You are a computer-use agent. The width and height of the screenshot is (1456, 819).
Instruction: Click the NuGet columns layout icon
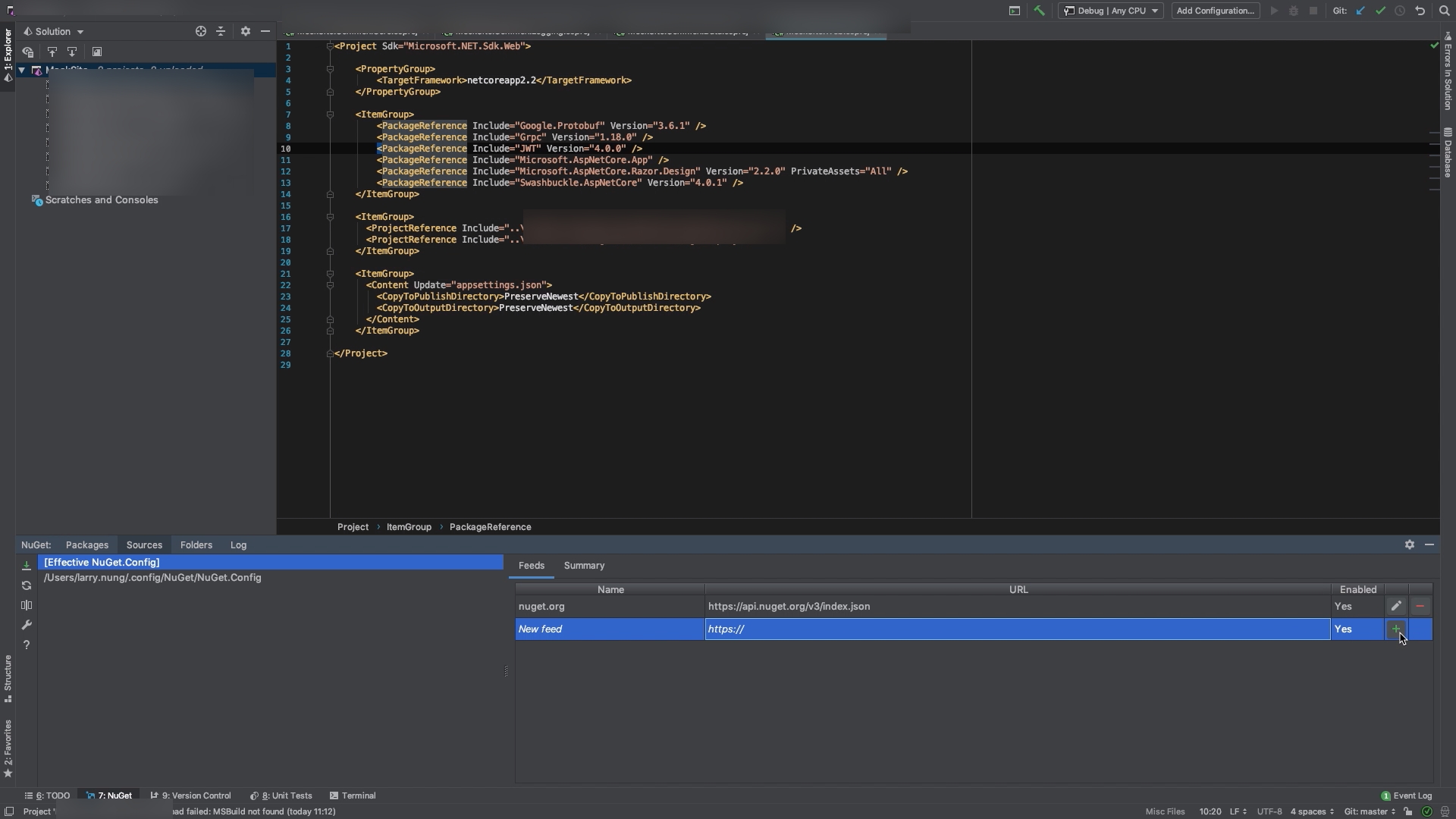click(27, 605)
